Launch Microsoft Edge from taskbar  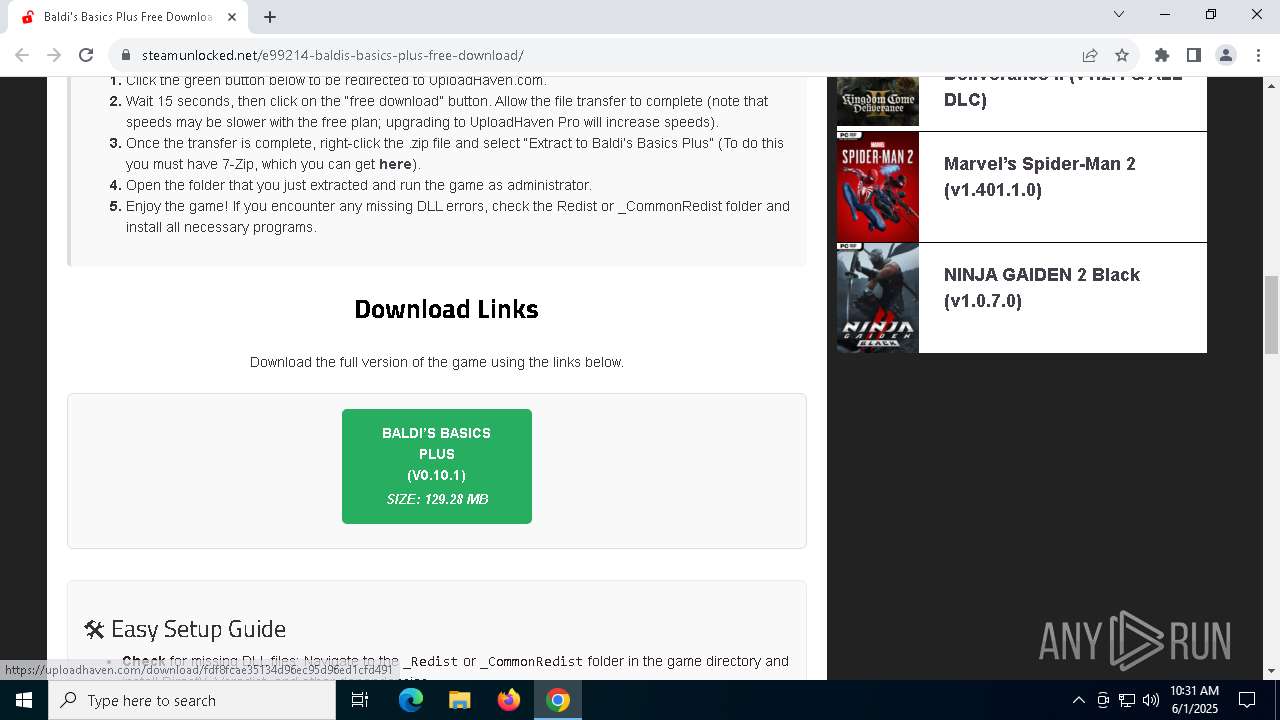coord(411,700)
